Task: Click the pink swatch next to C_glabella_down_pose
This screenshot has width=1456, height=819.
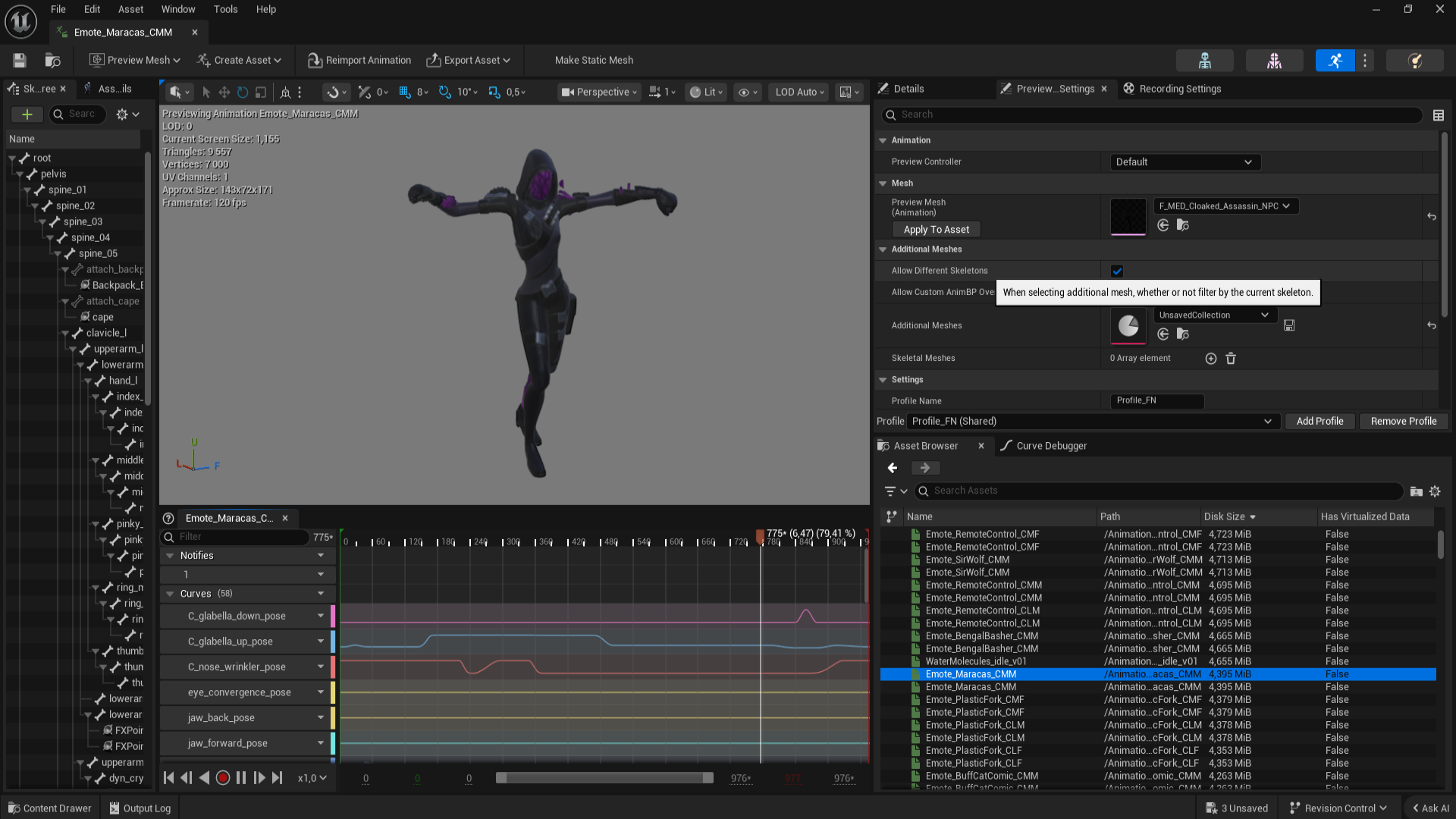Action: (x=334, y=617)
